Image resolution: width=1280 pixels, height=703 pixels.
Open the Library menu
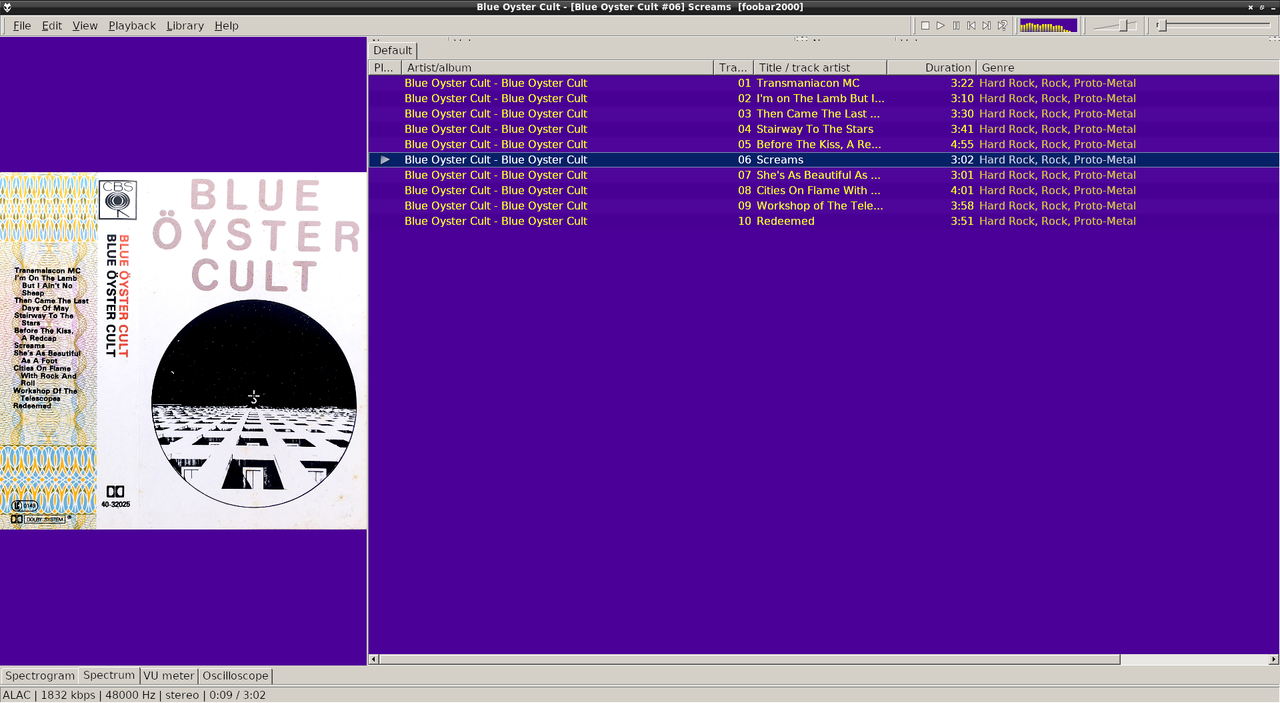click(x=185, y=25)
